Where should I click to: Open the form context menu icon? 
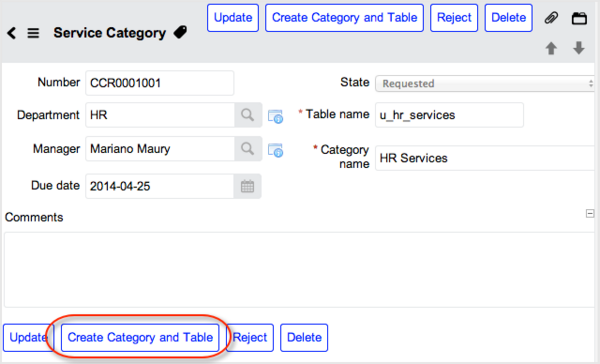click(x=33, y=33)
